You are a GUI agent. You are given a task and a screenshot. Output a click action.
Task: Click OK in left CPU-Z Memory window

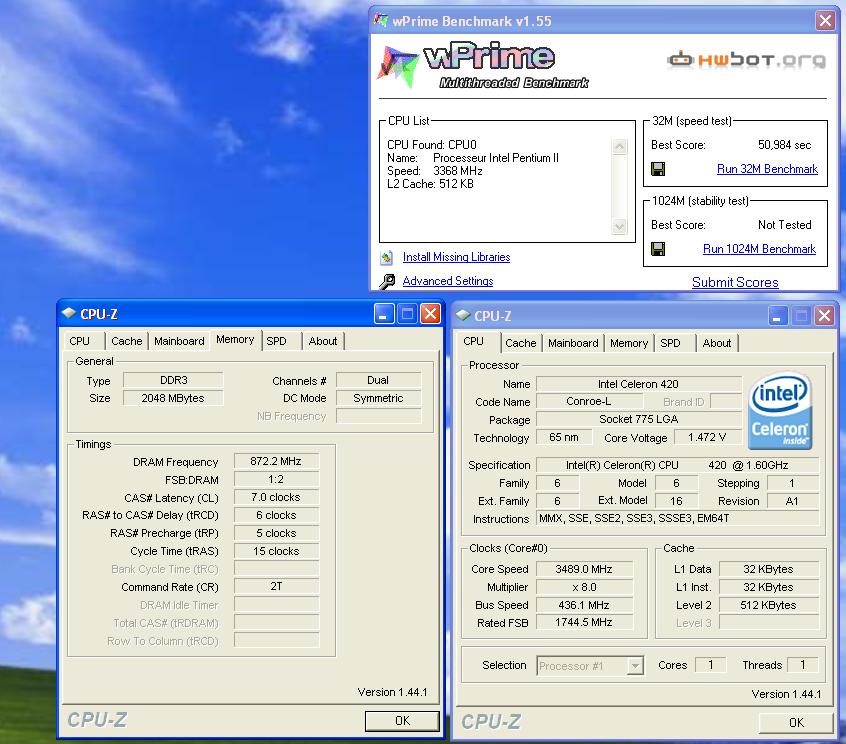coord(402,721)
